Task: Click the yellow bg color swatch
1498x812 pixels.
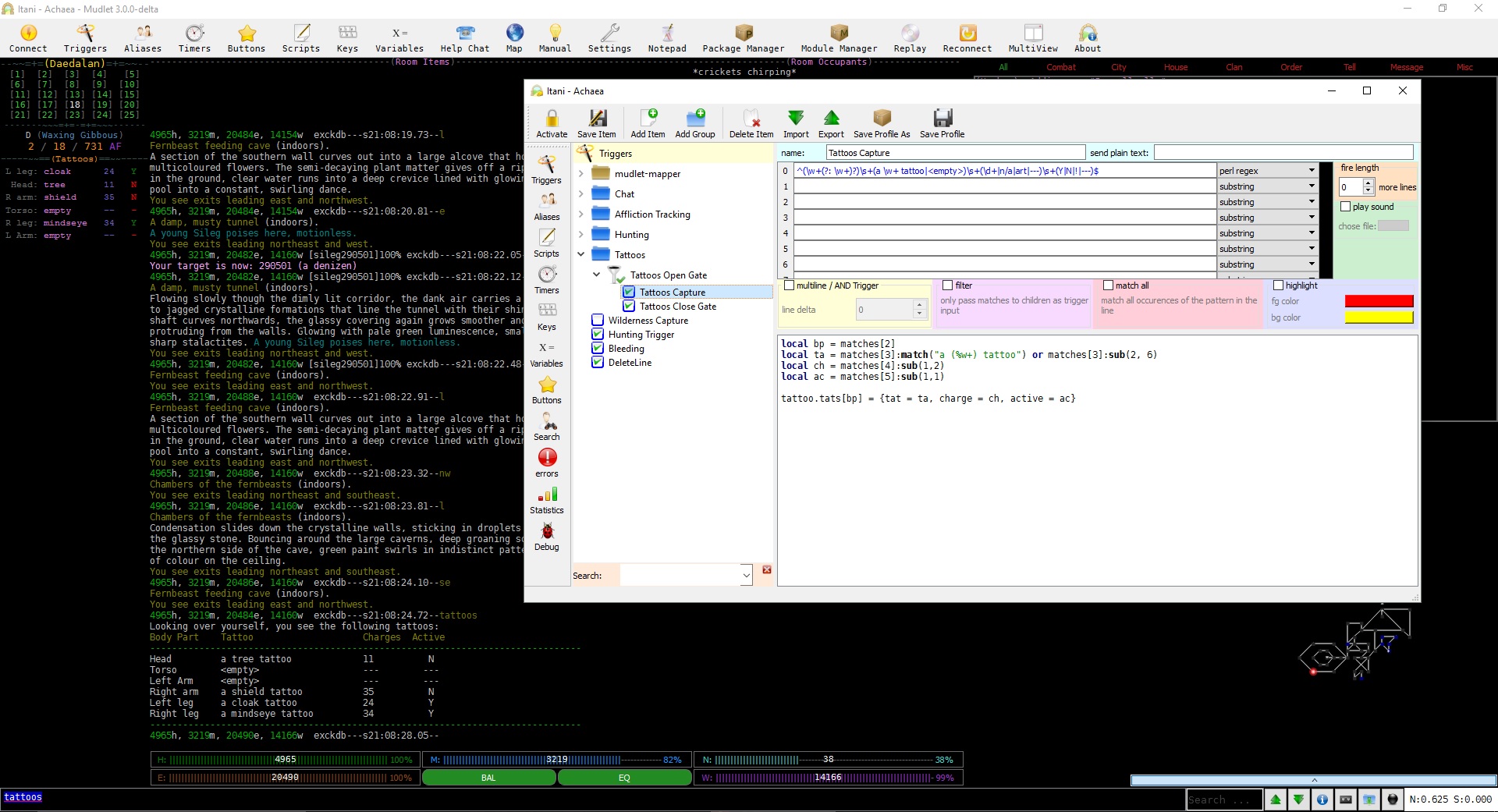Action: [1379, 317]
